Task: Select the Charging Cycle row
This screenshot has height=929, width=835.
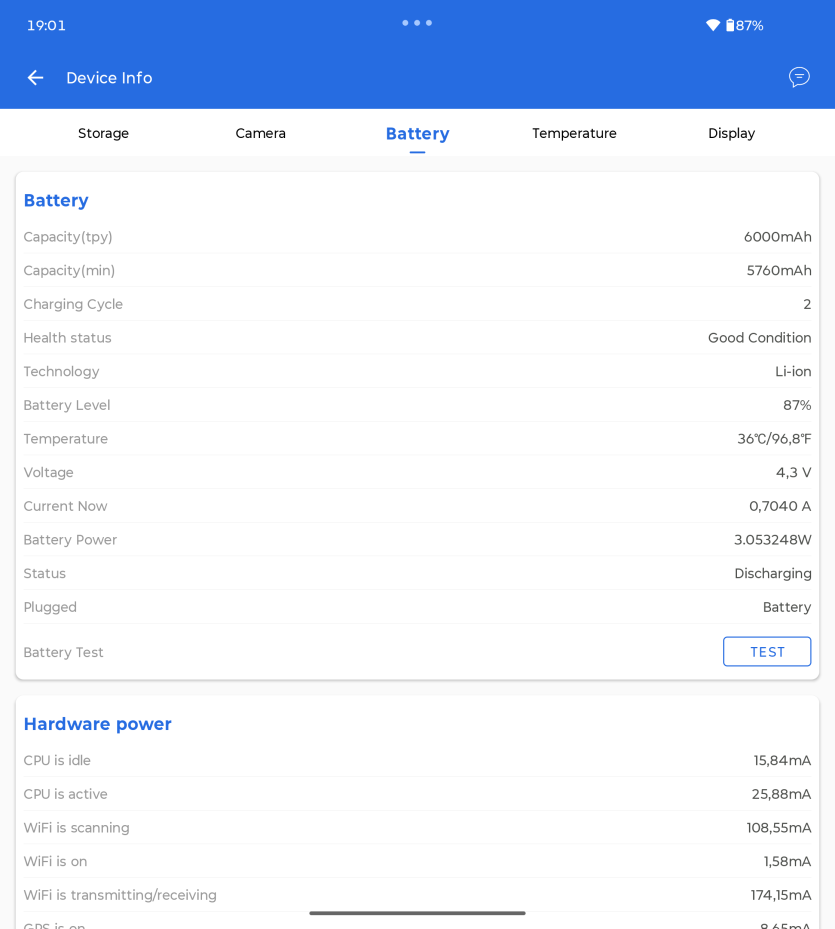Action: point(417,304)
